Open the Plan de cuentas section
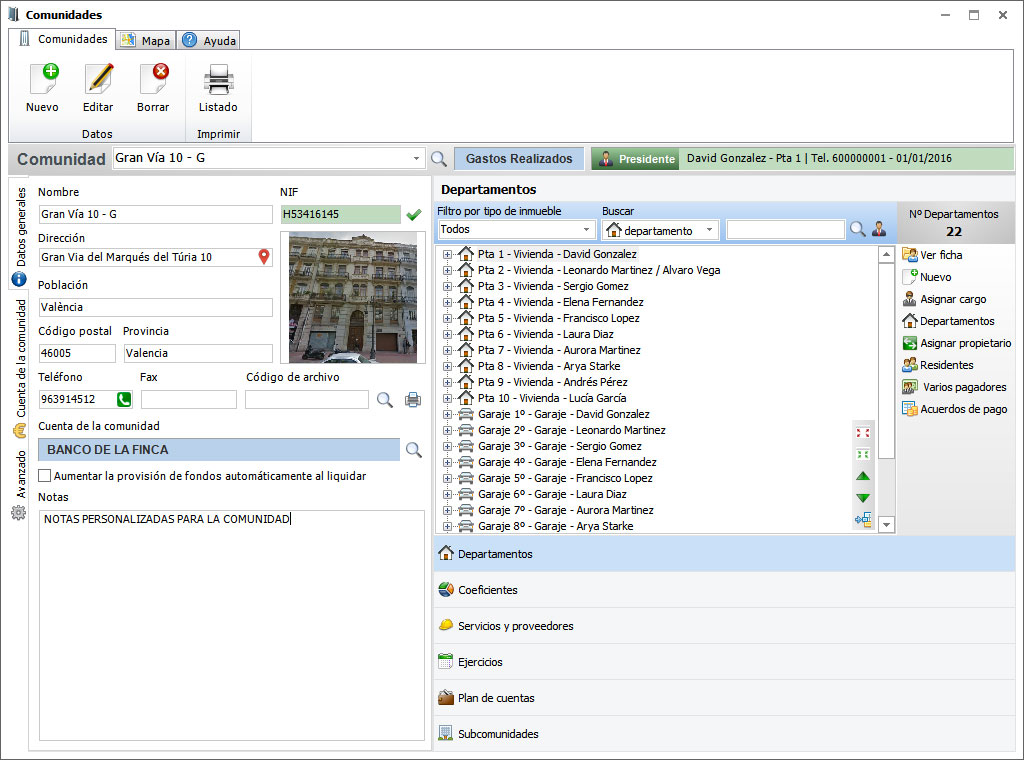The height and width of the screenshot is (760, 1024). click(724, 697)
